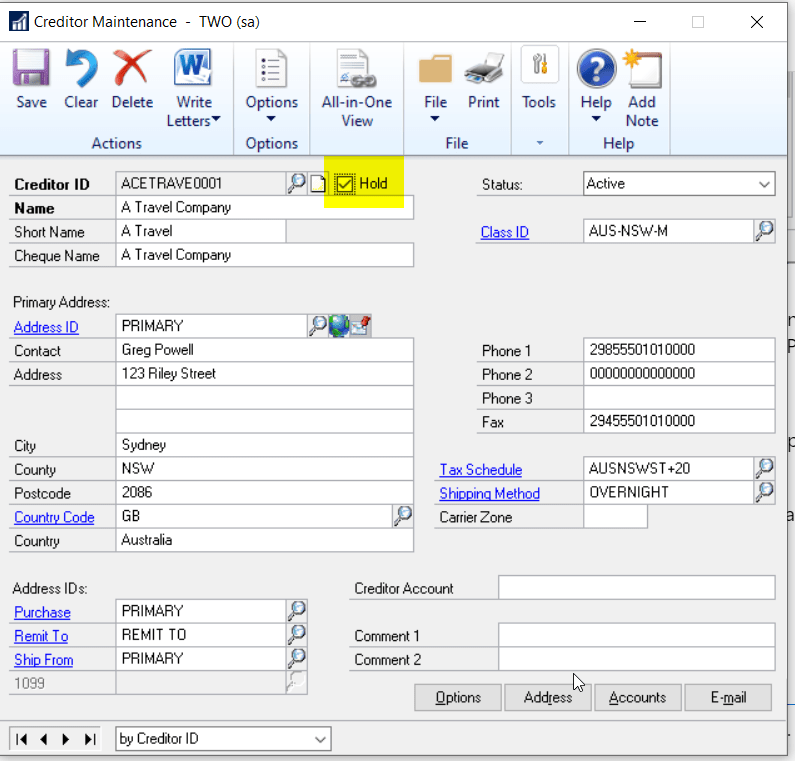The image size is (795, 761).
Task: Click the Print printer icon
Action: click(x=484, y=72)
